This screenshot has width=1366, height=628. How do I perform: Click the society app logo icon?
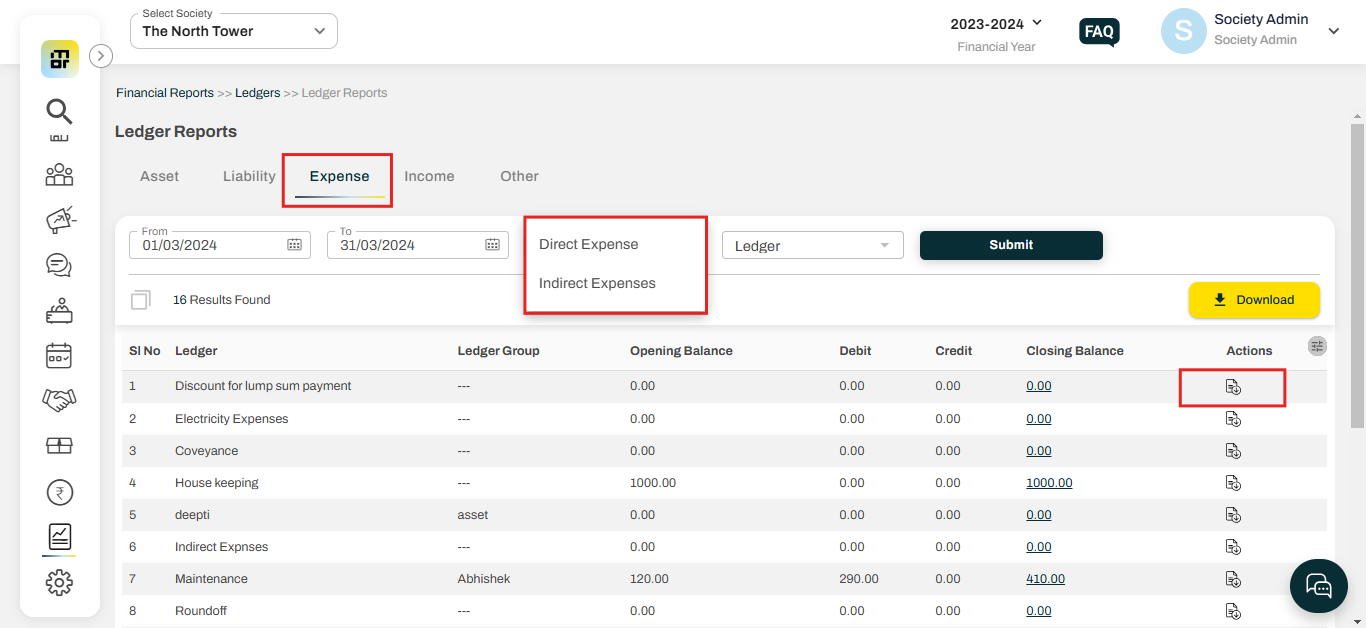click(x=60, y=59)
